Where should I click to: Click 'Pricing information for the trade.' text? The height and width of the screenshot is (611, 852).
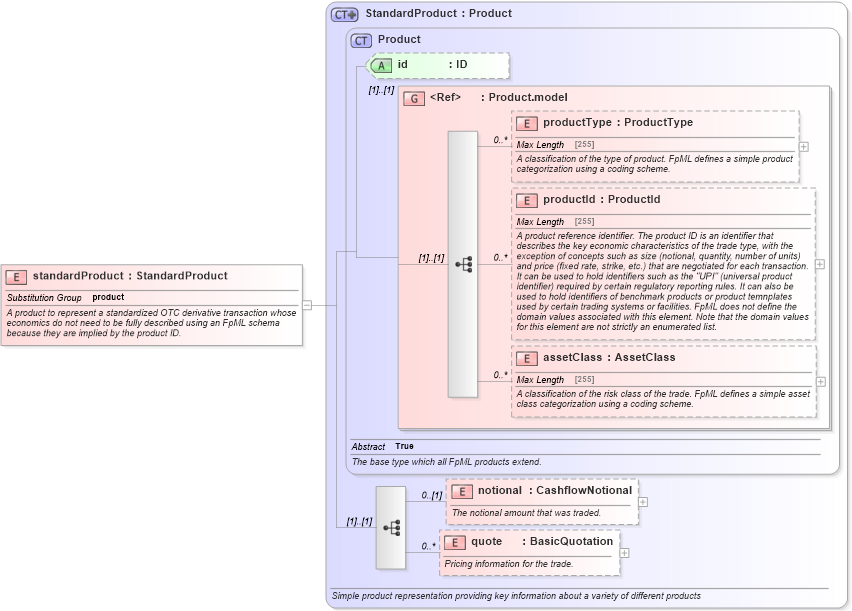pos(508,564)
